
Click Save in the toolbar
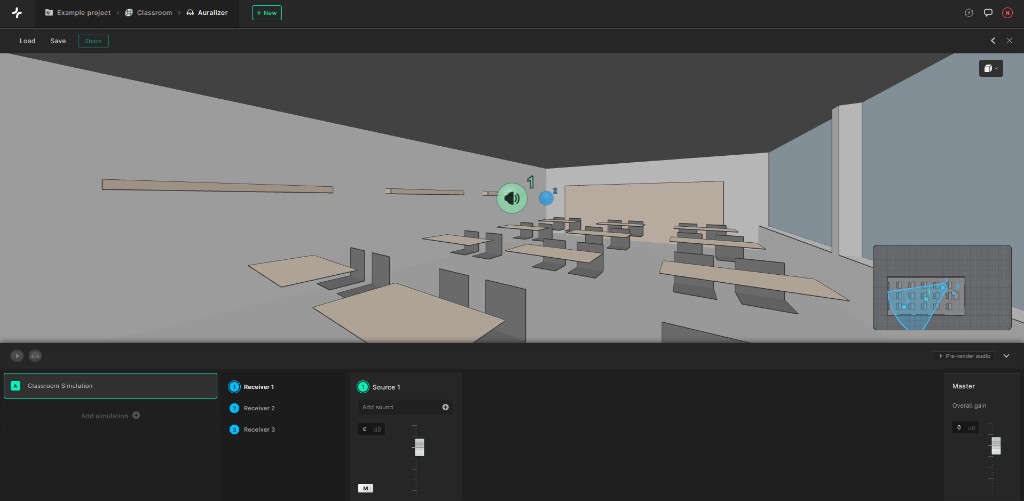click(58, 40)
